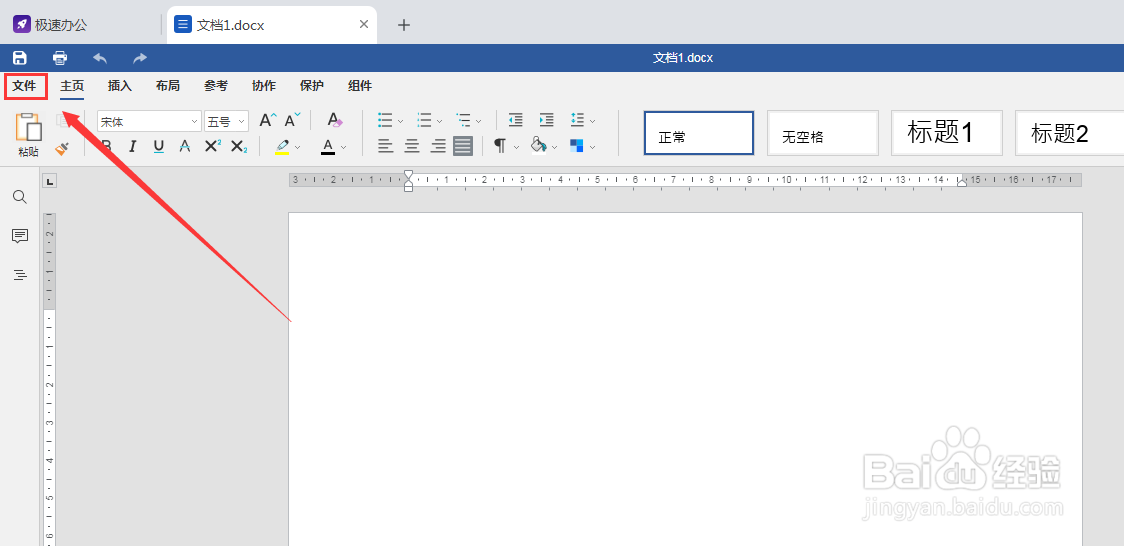Toggle underline formatting

[158, 146]
